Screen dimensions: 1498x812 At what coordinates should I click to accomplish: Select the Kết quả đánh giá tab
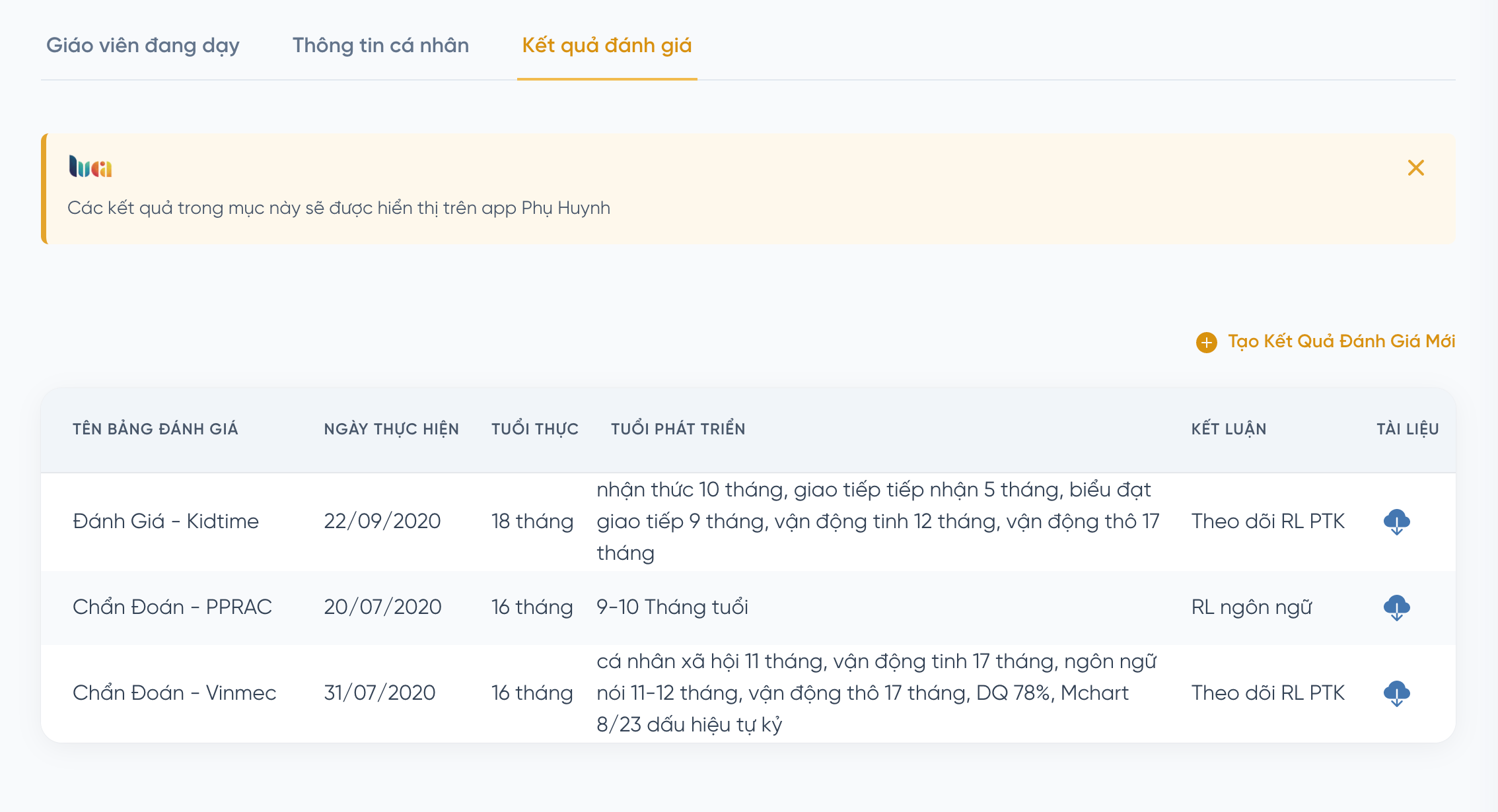click(x=606, y=46)
